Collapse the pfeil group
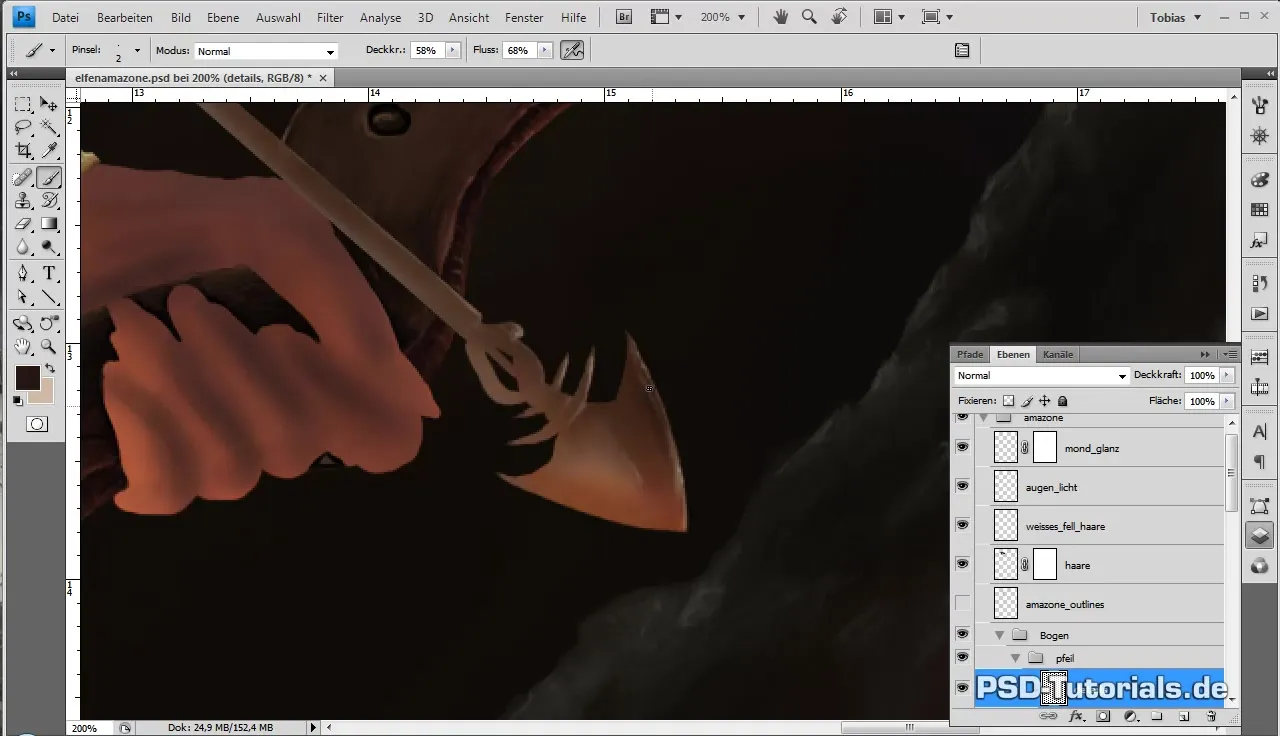1280x736 pixels. [x=1015, y=658]
